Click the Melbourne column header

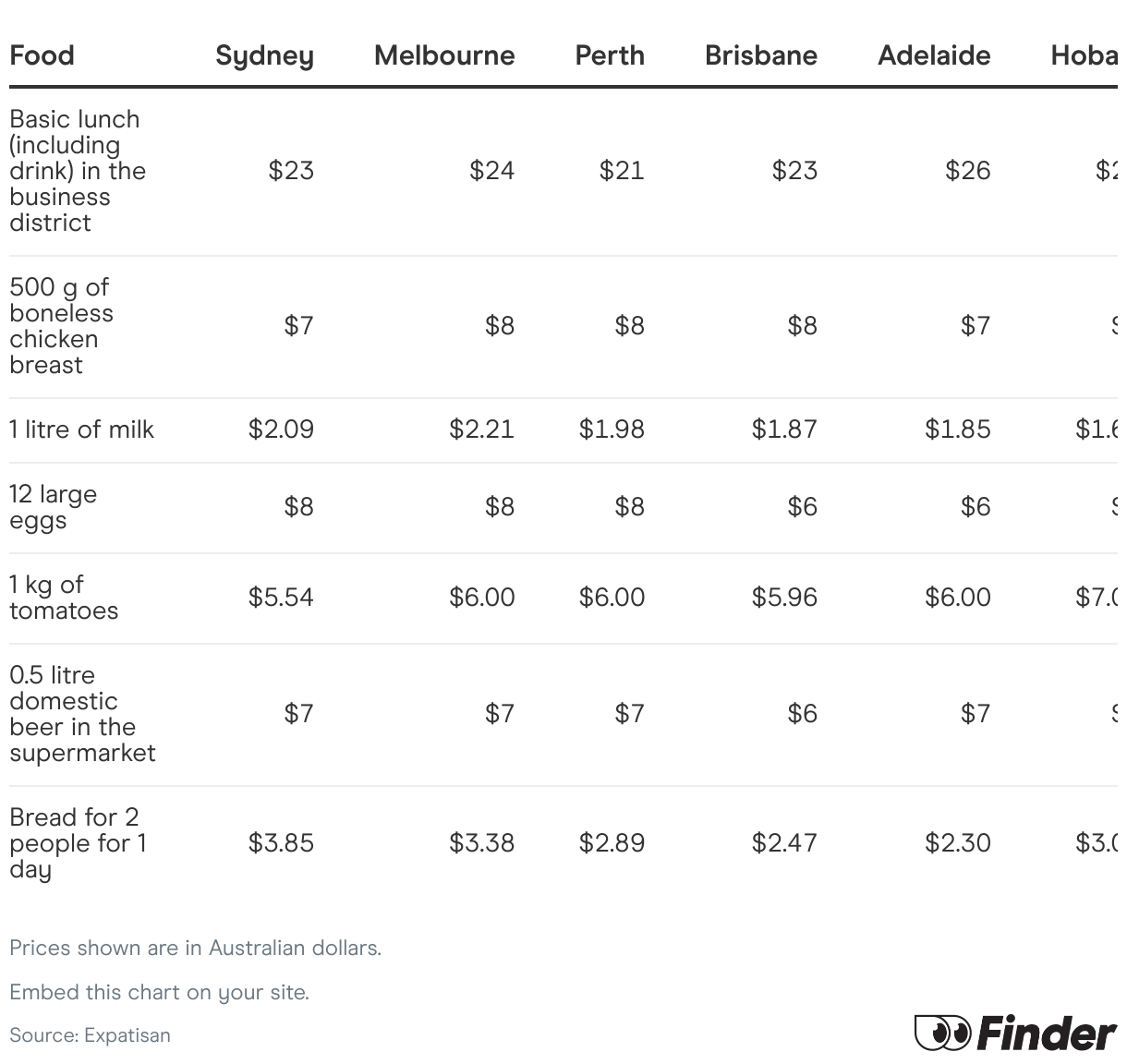[x=444, y=55]
